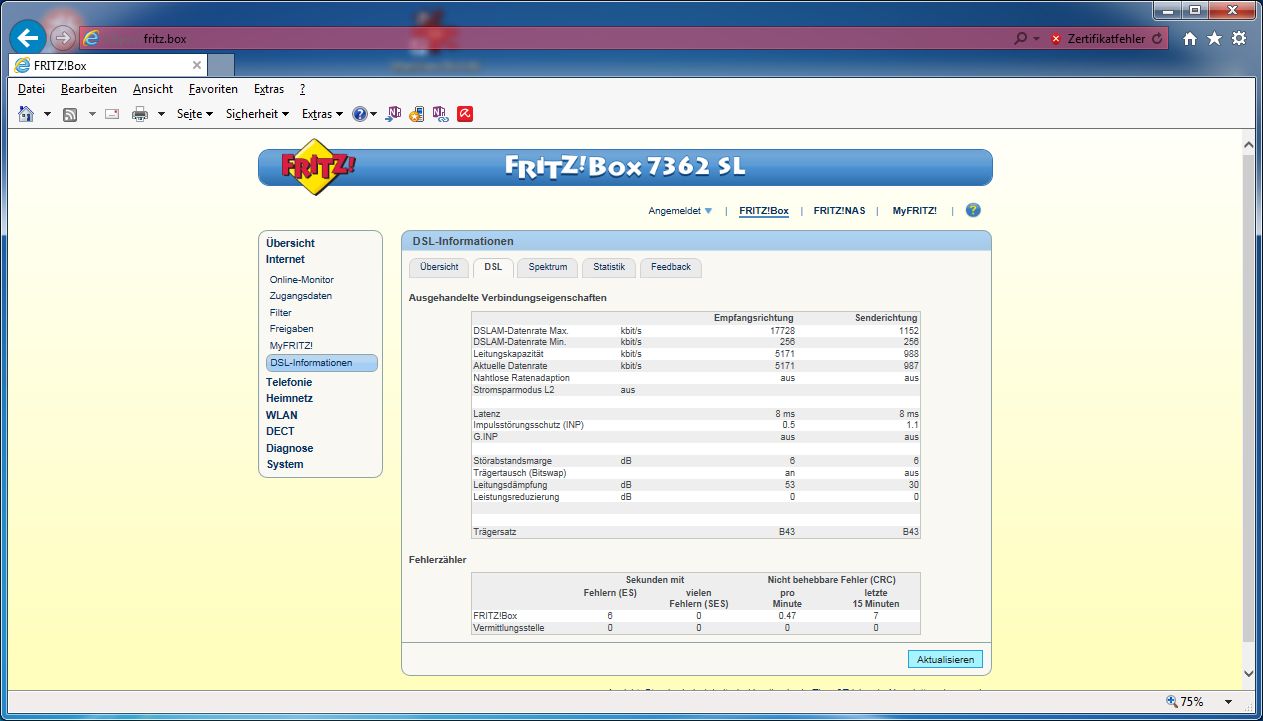Screen dimensions: 1263x721
Task: Click the round help icon next to MyFRITZ!
Action: pyautogui.click(x=973, y=210)
